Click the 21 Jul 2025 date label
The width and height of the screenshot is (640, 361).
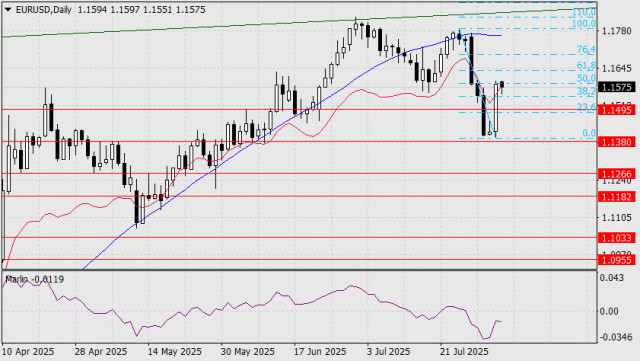click(x=464, y=352)
